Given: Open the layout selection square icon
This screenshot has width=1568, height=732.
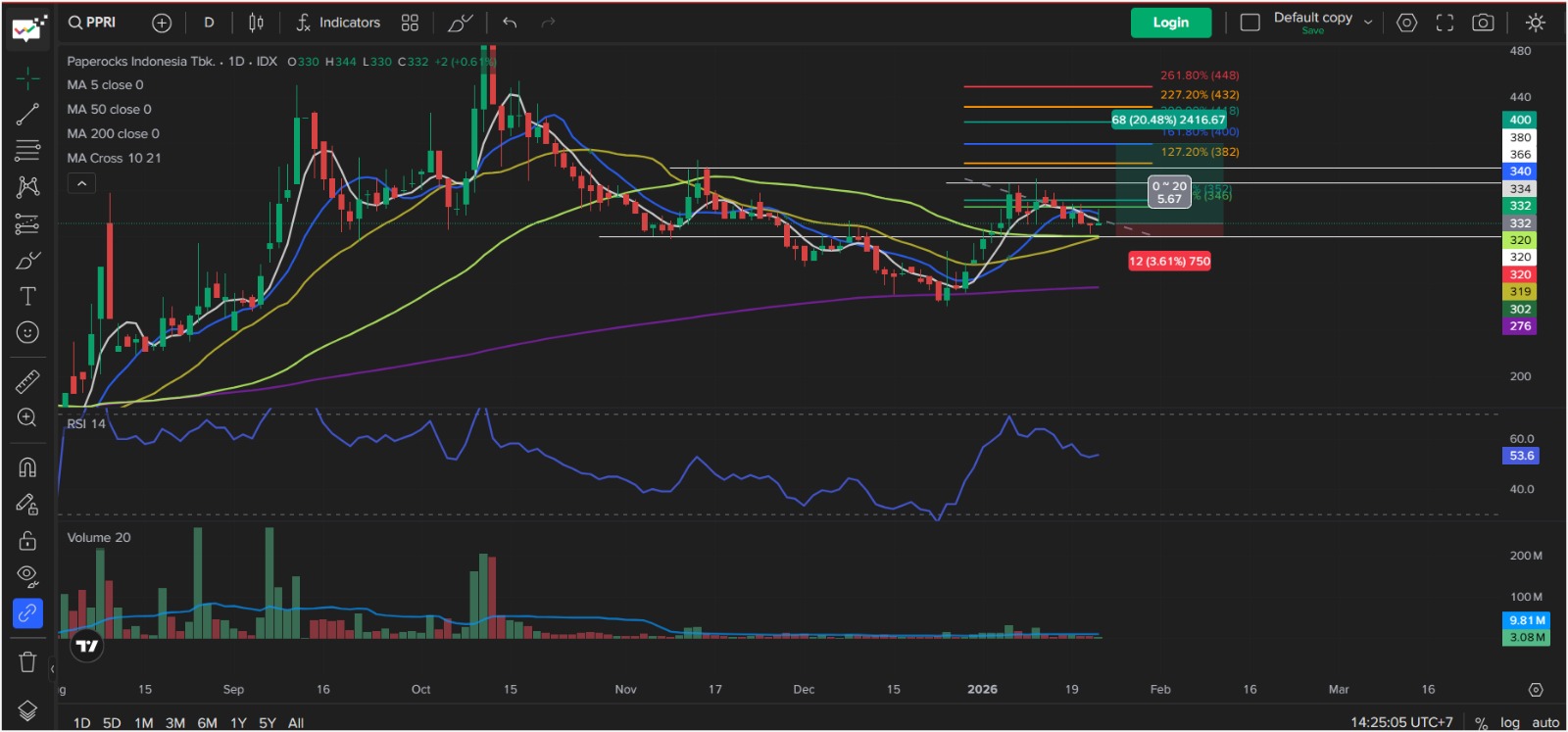Looking at the screenshot, I should pos(1250,23).
